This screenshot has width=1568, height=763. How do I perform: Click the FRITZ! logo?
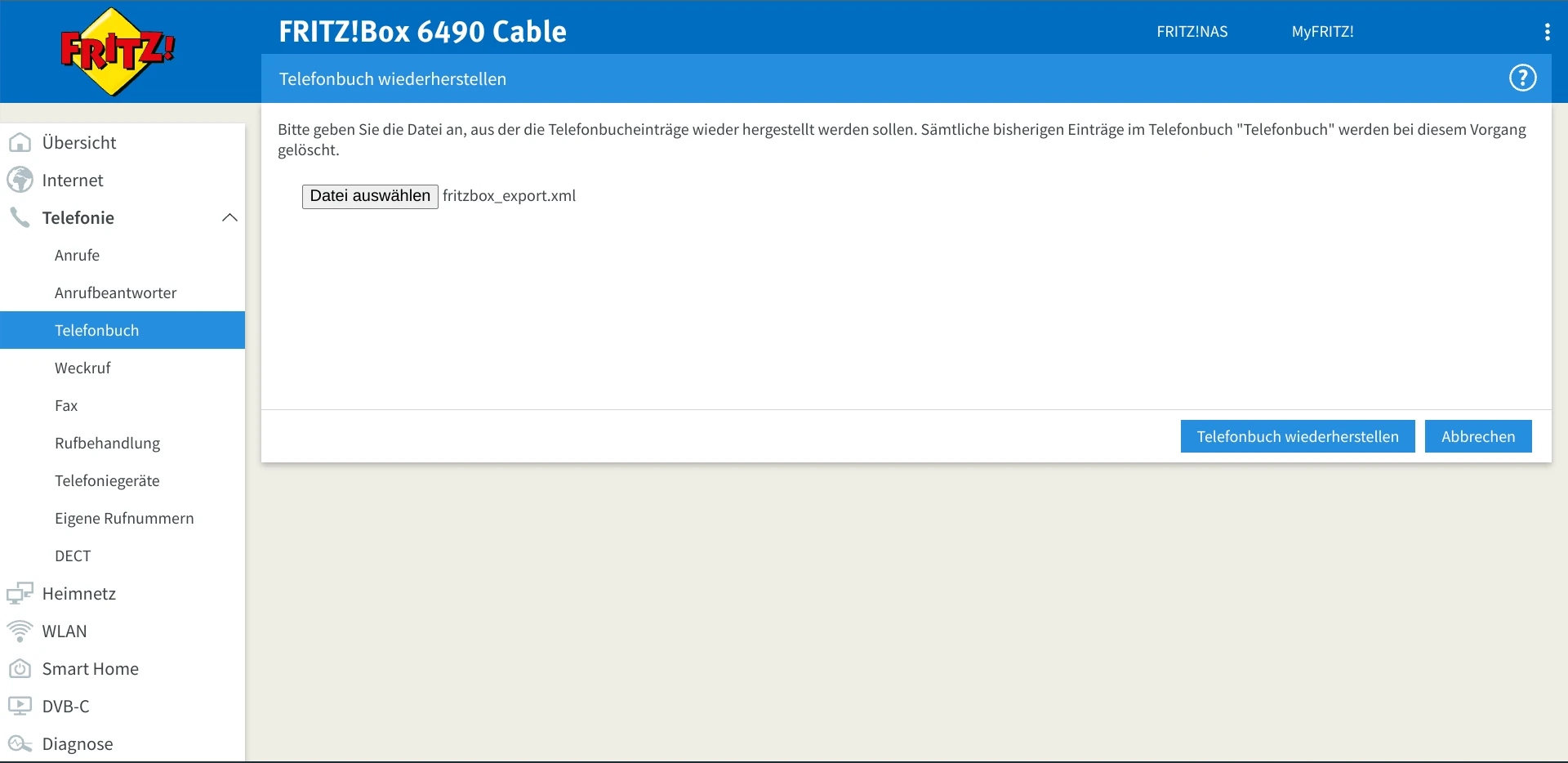(118, 51)
